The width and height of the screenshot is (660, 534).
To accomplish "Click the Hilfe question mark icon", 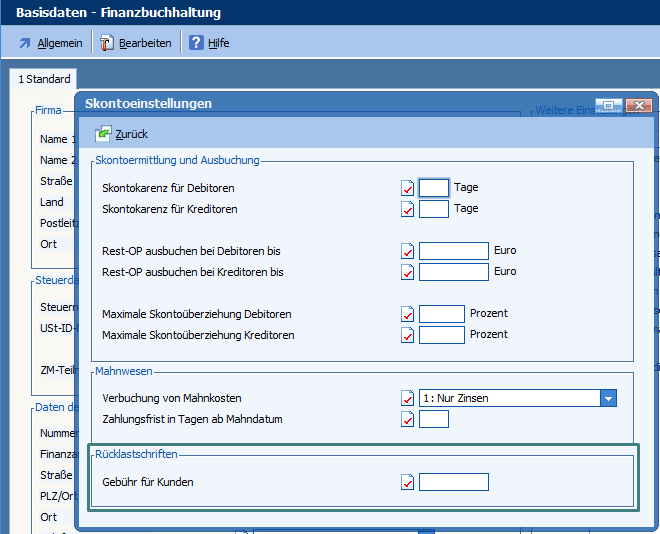I will pos(196,43).
